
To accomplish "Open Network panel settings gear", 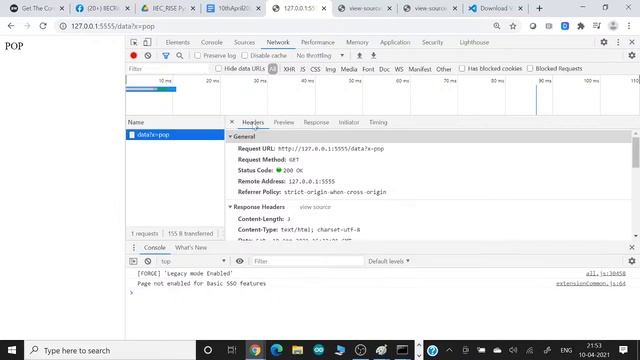I will tap(632, 56).
